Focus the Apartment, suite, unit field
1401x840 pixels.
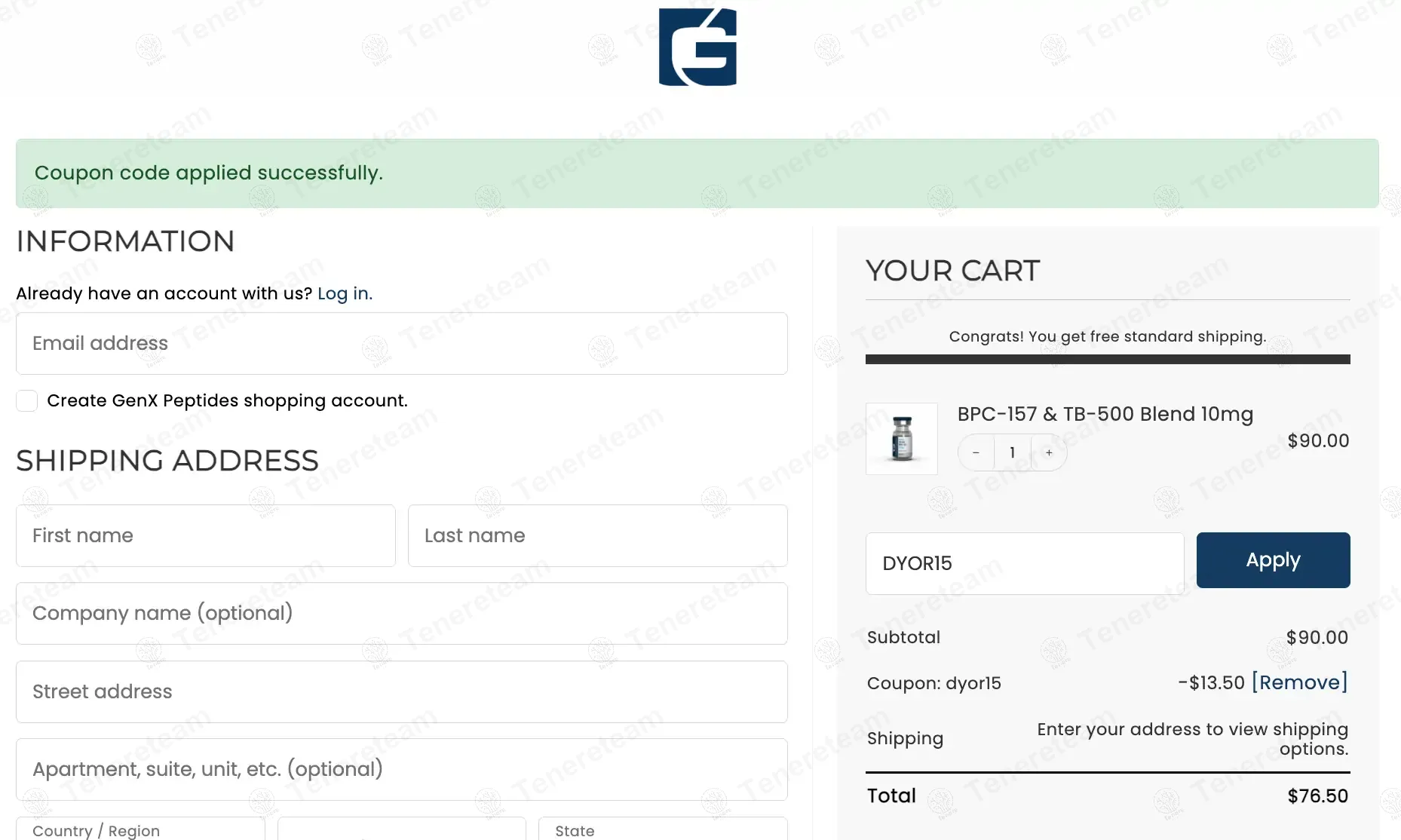click(x=401, y=770)
